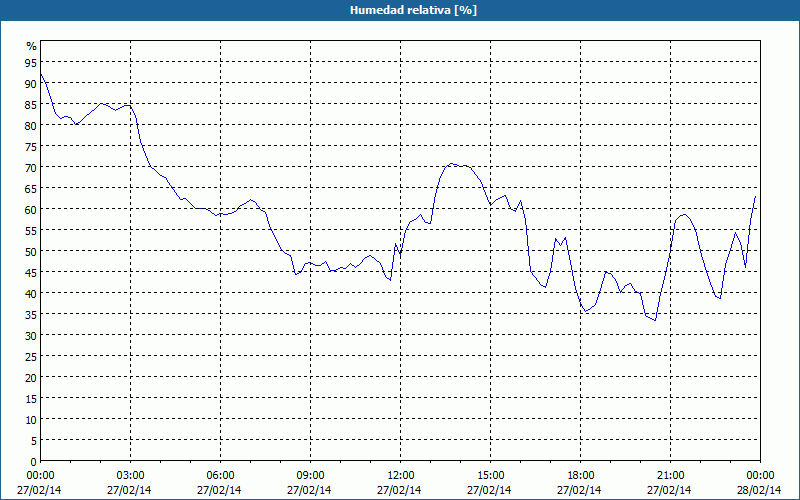Select the y-axis value "30"

tap(31, 336)
